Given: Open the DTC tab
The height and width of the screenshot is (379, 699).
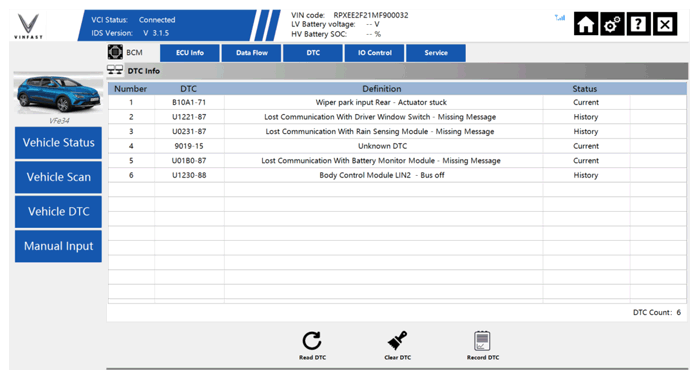Looking at the screenshot, I should [x=313, y=53].
